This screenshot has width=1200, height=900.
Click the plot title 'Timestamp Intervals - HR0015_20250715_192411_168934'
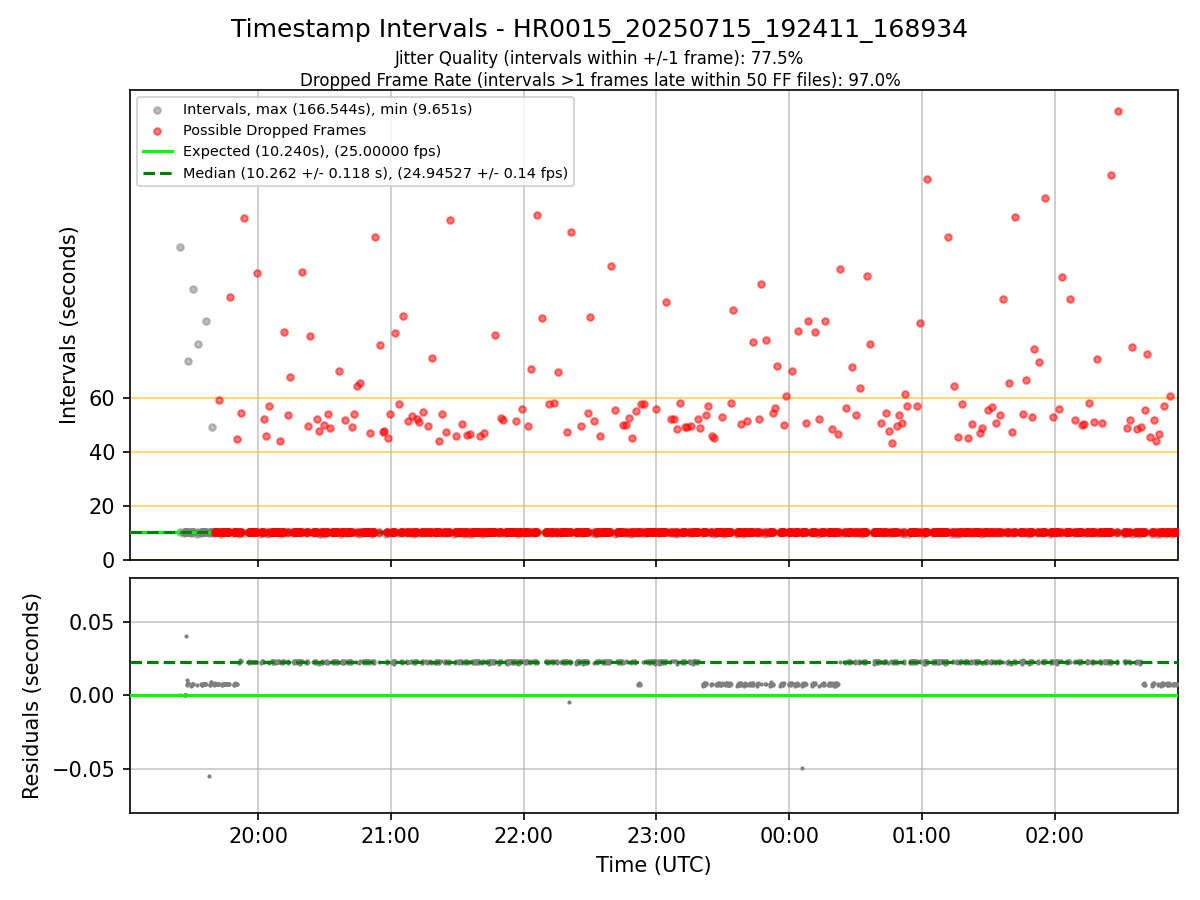click(x=599, y=29)
